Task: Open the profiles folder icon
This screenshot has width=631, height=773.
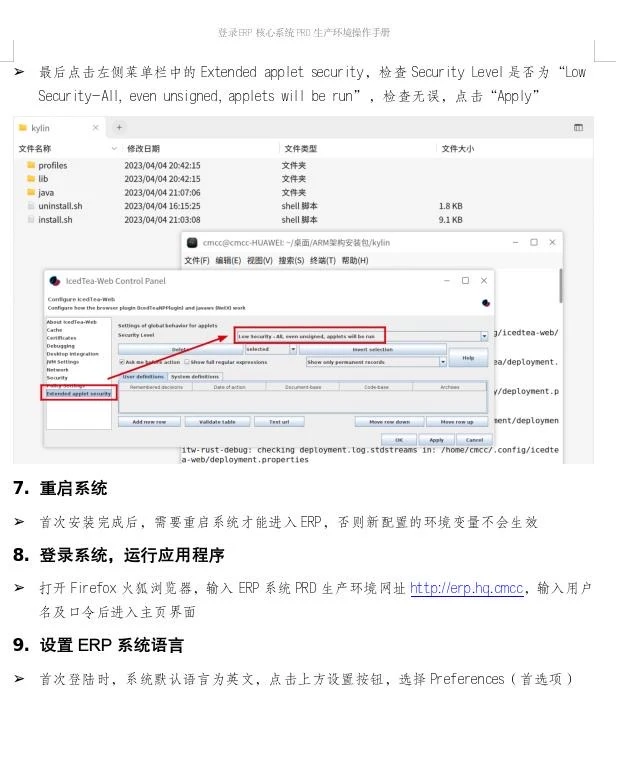Action: [31, 165]
